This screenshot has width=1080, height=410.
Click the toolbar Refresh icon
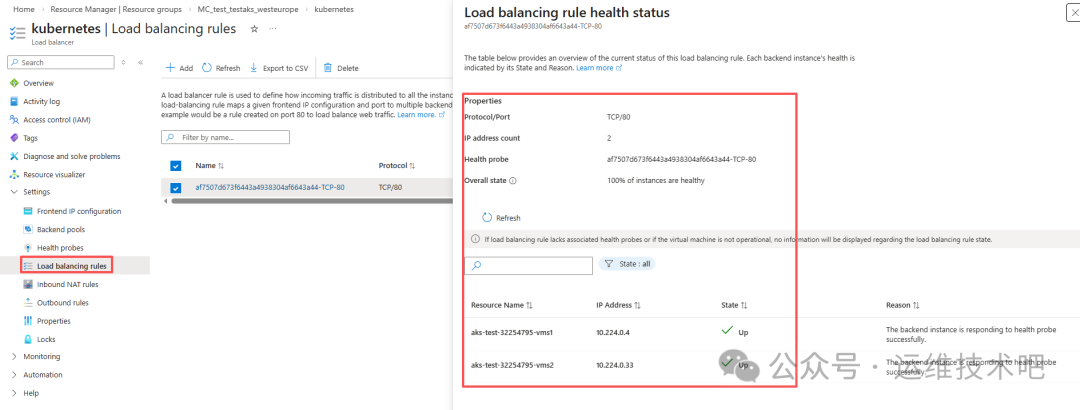click(207, 68)
